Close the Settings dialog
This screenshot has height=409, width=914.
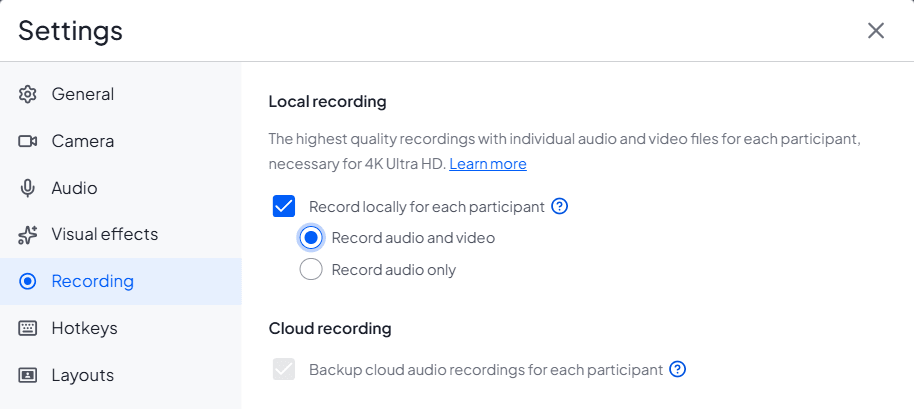click(x=876, y=31)
